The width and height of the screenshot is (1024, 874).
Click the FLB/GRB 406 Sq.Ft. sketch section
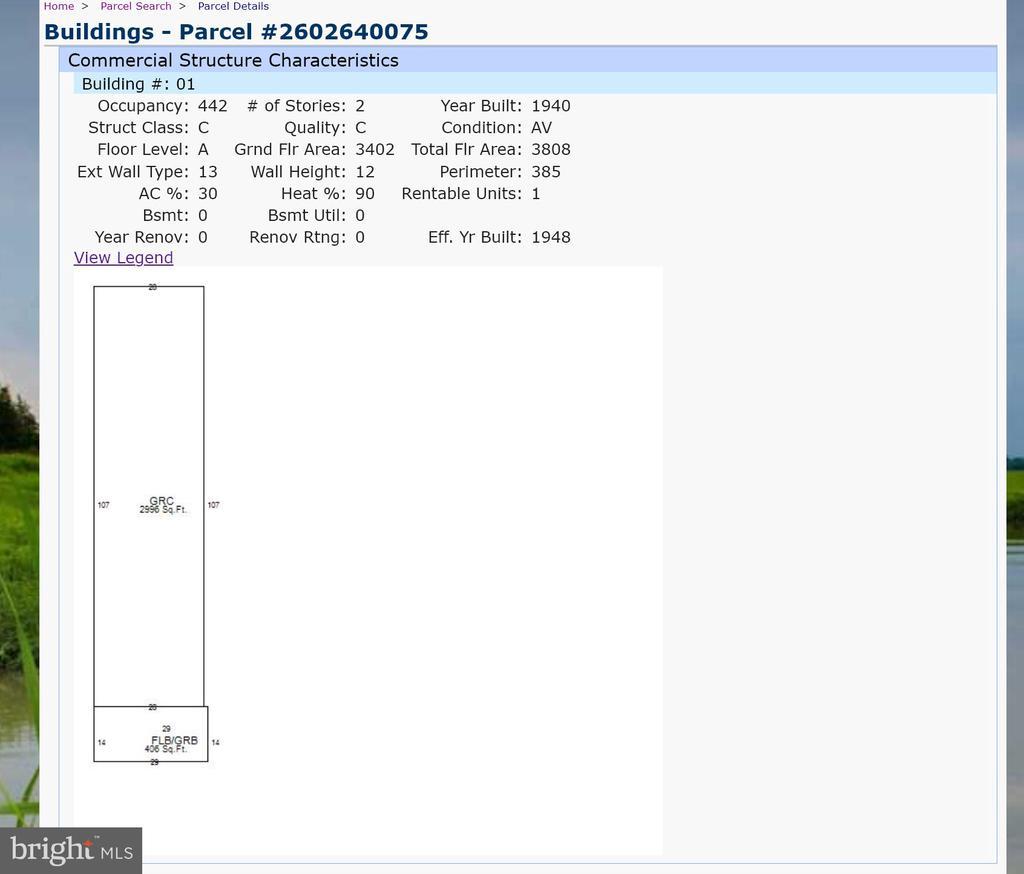tap(168, 744)
